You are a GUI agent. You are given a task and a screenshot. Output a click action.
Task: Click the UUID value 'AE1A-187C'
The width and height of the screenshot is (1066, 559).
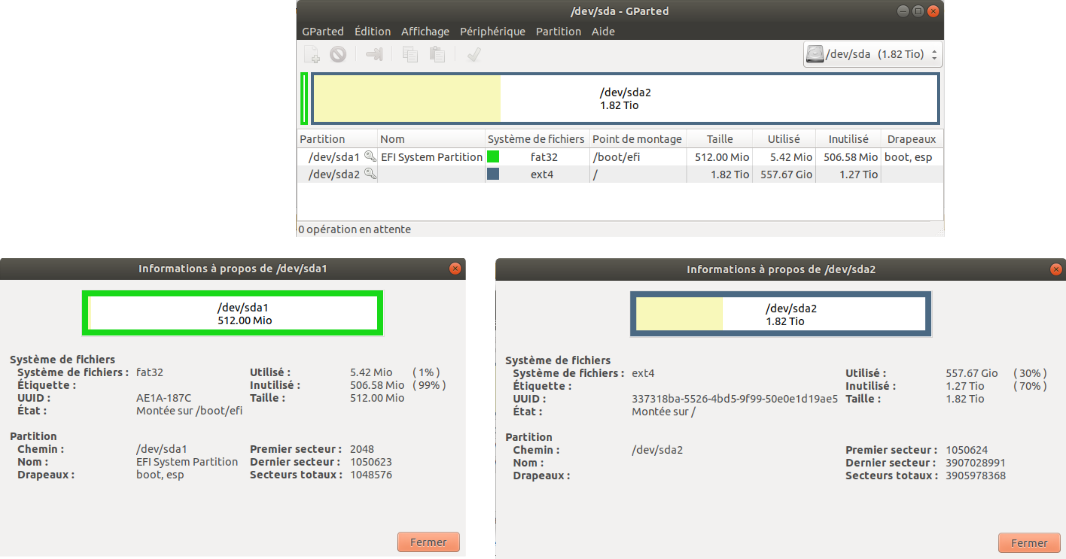pos(164,398)
